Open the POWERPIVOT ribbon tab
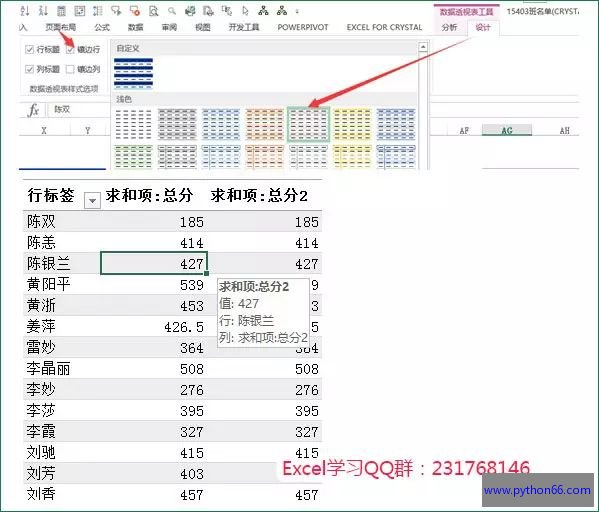Screen dimensions: 599x512 click(x=303, y=27)
